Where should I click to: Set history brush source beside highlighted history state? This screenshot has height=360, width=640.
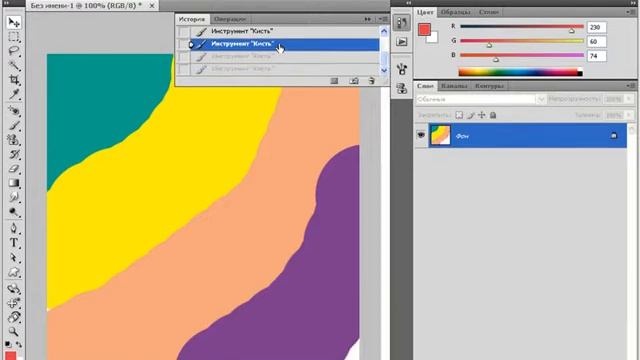tap(184, 44)
